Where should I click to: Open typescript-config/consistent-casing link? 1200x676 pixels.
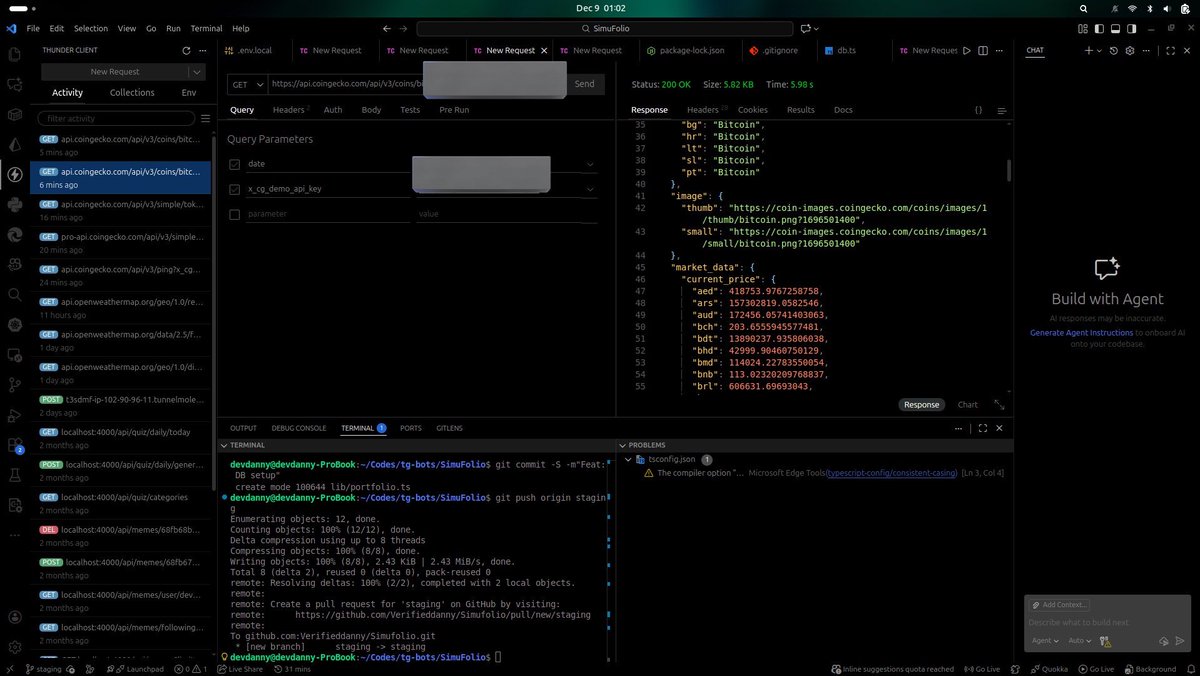(892, 473)
